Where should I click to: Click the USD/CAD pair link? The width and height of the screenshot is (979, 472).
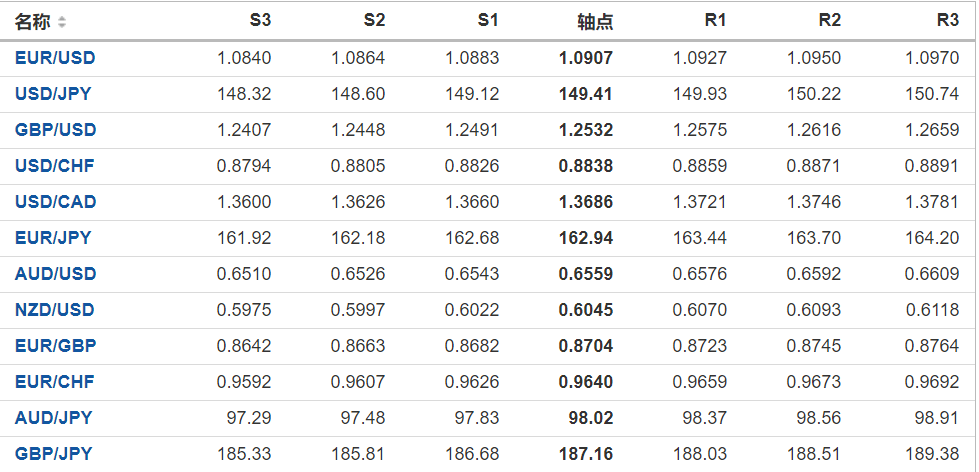pyautogui.click(x=55, y=202)
